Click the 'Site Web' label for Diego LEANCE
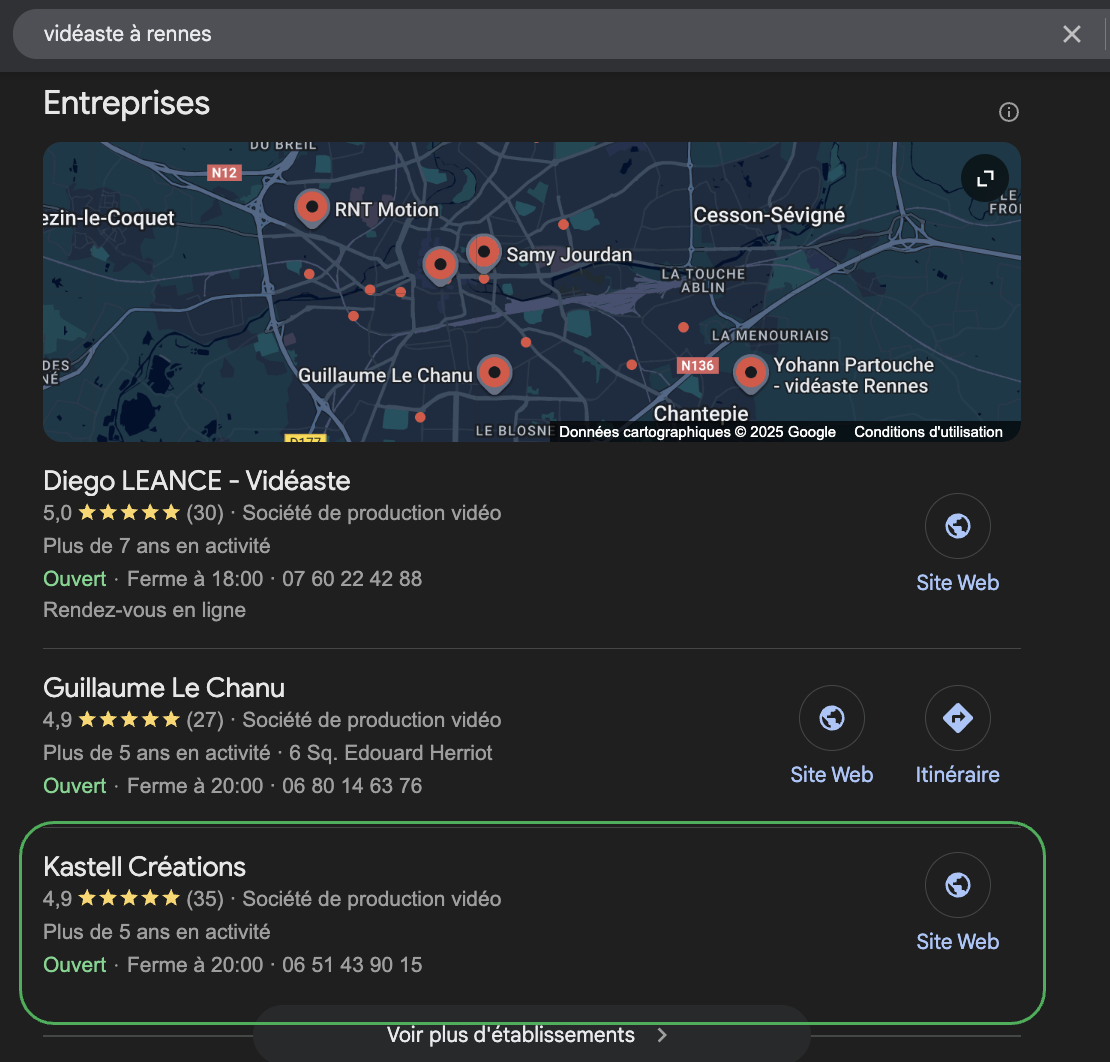This screenshot has height=1062, width=1110. (x=957, y=583)
